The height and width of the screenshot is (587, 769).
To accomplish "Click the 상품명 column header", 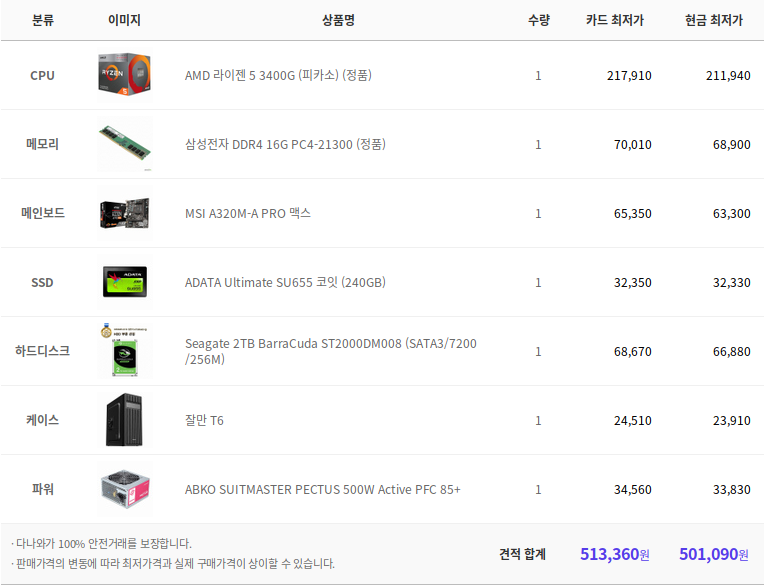I will (x=338, y=20).
